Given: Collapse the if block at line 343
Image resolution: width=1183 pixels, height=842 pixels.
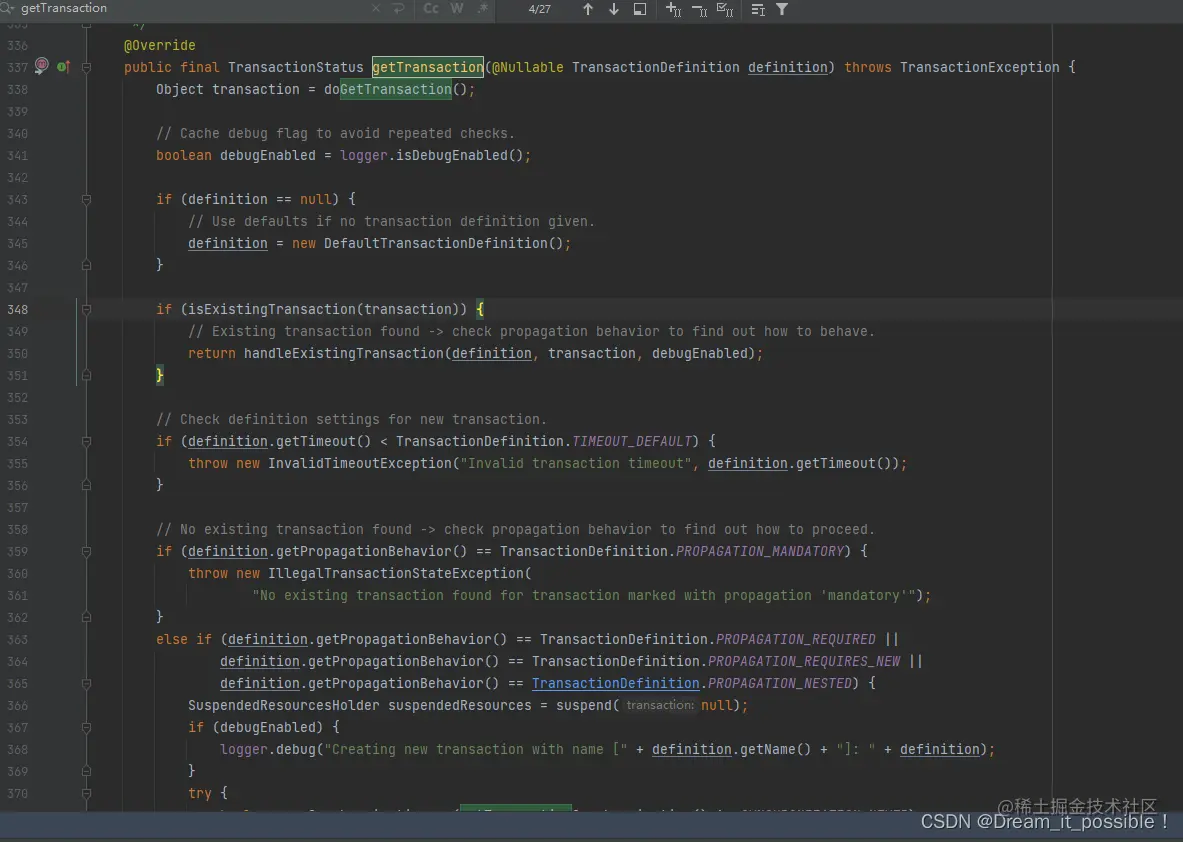Looking at the screenshot, I should [x=86, y=199].
